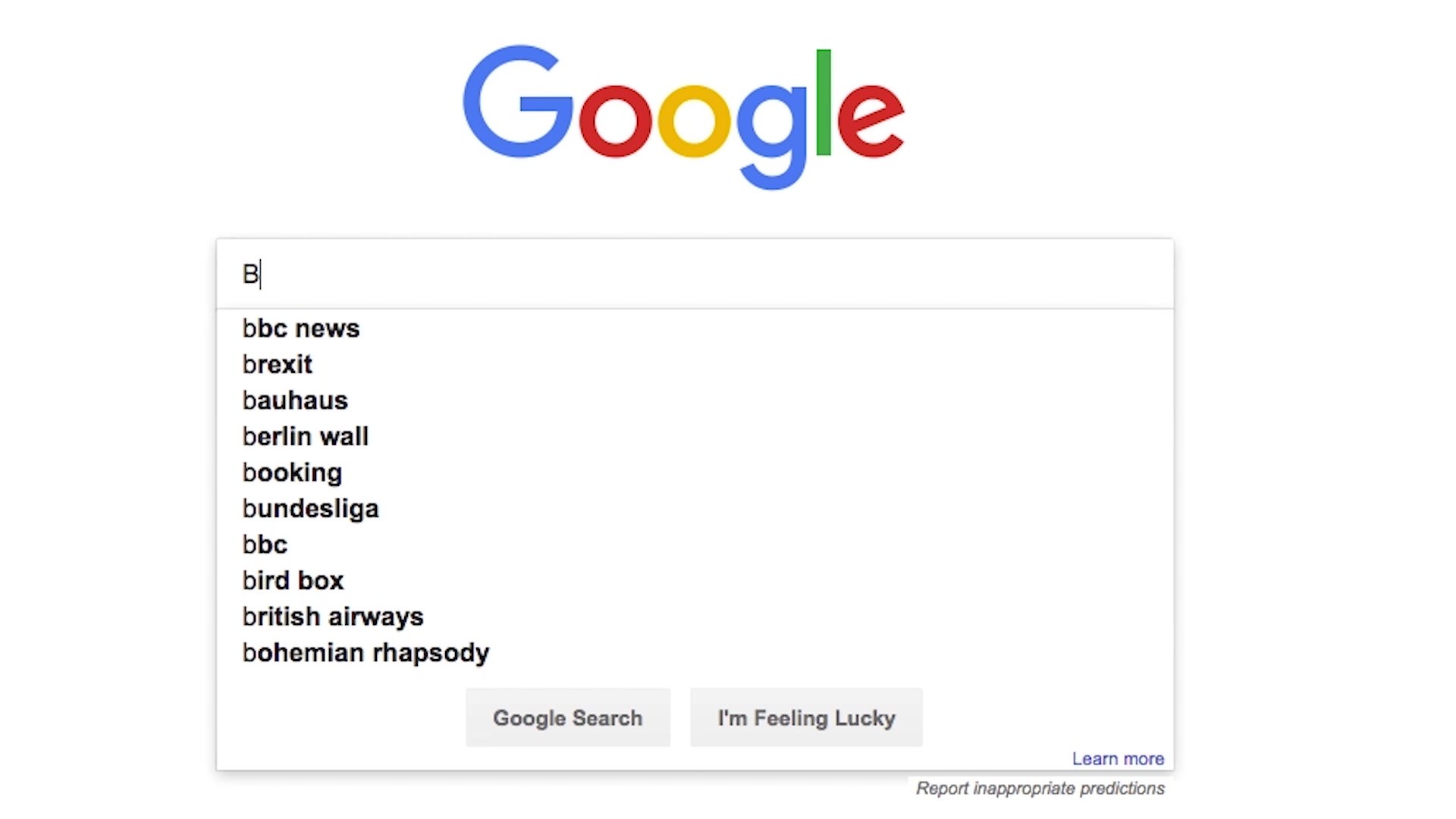The image size is (1456, 819).
Task: Click the Google Search button
Action: pyautogui.click(x=567, y=717)
